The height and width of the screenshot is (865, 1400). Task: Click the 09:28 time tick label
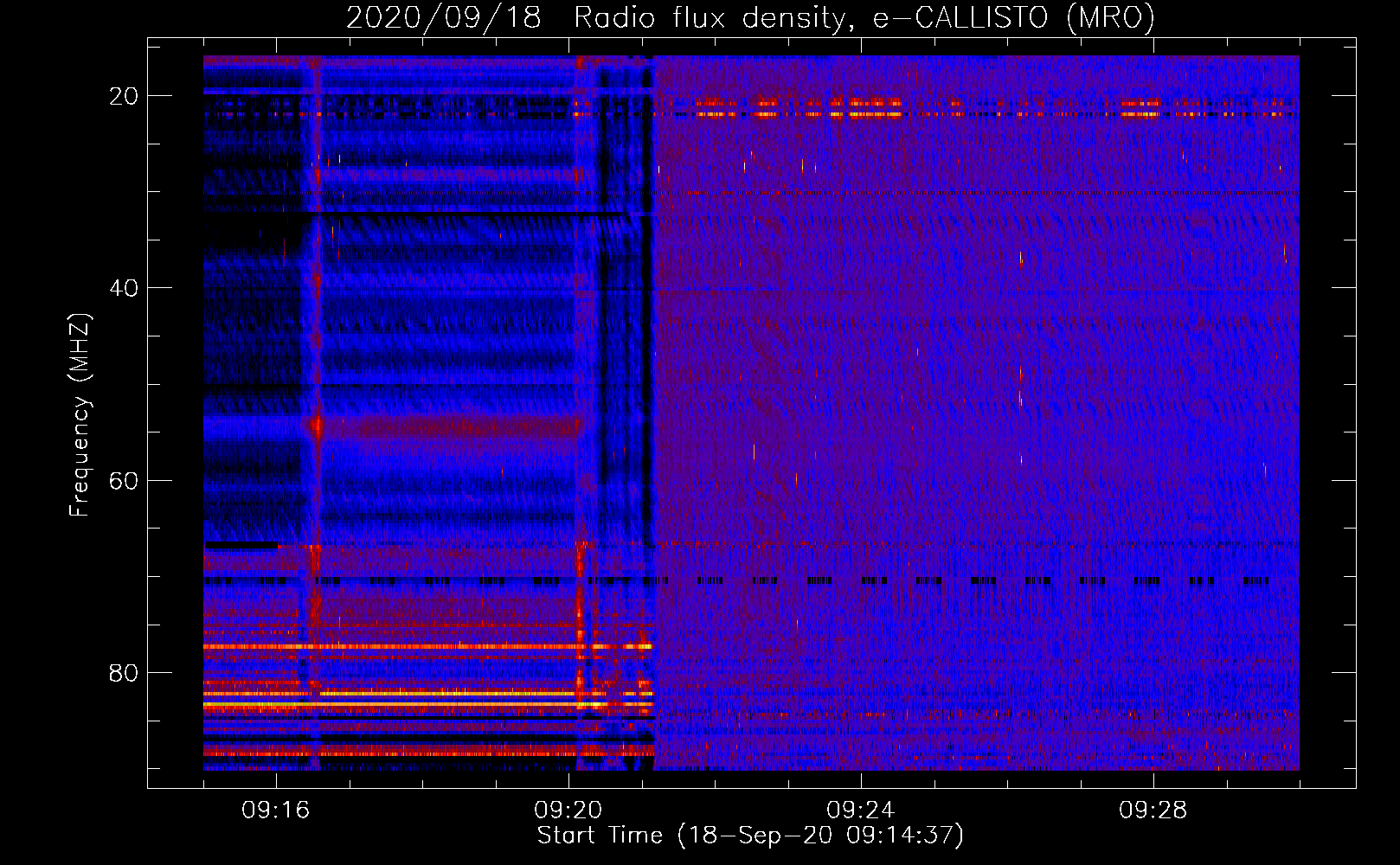click(1153, 811)
